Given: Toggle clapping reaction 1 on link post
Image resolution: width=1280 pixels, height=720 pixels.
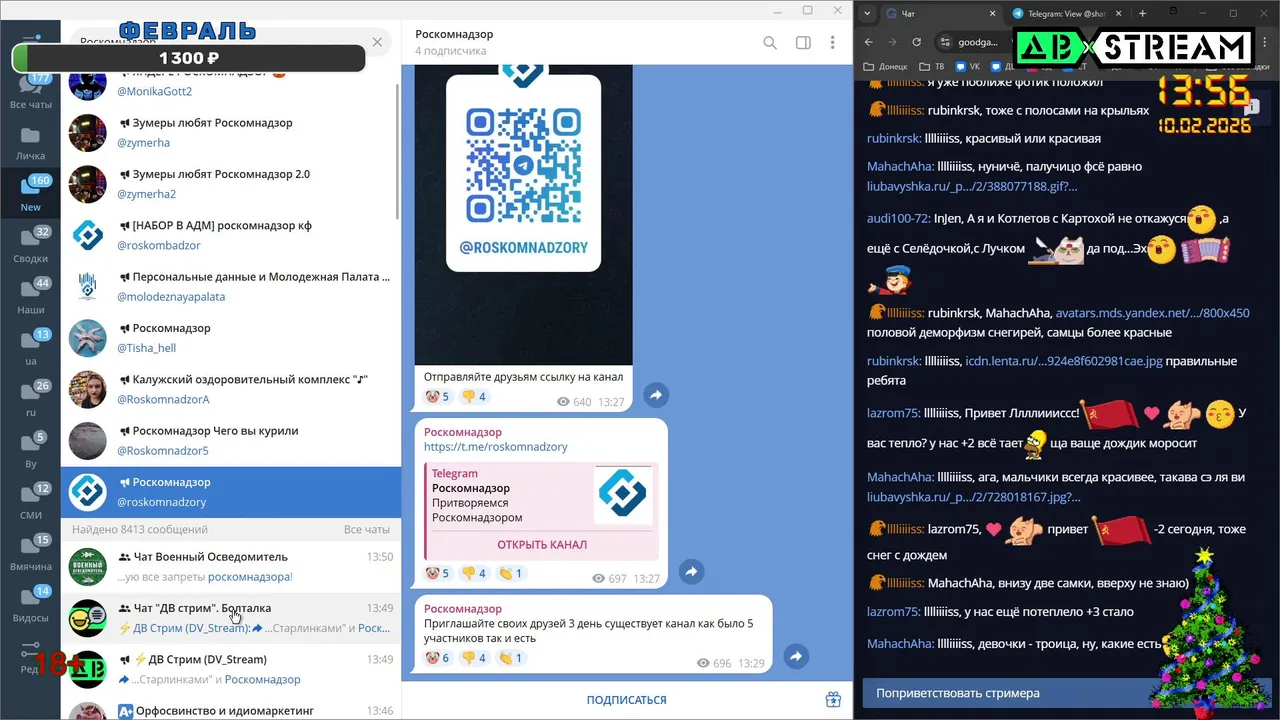Looking at the screenshot, I should click(x=511, y=573).
